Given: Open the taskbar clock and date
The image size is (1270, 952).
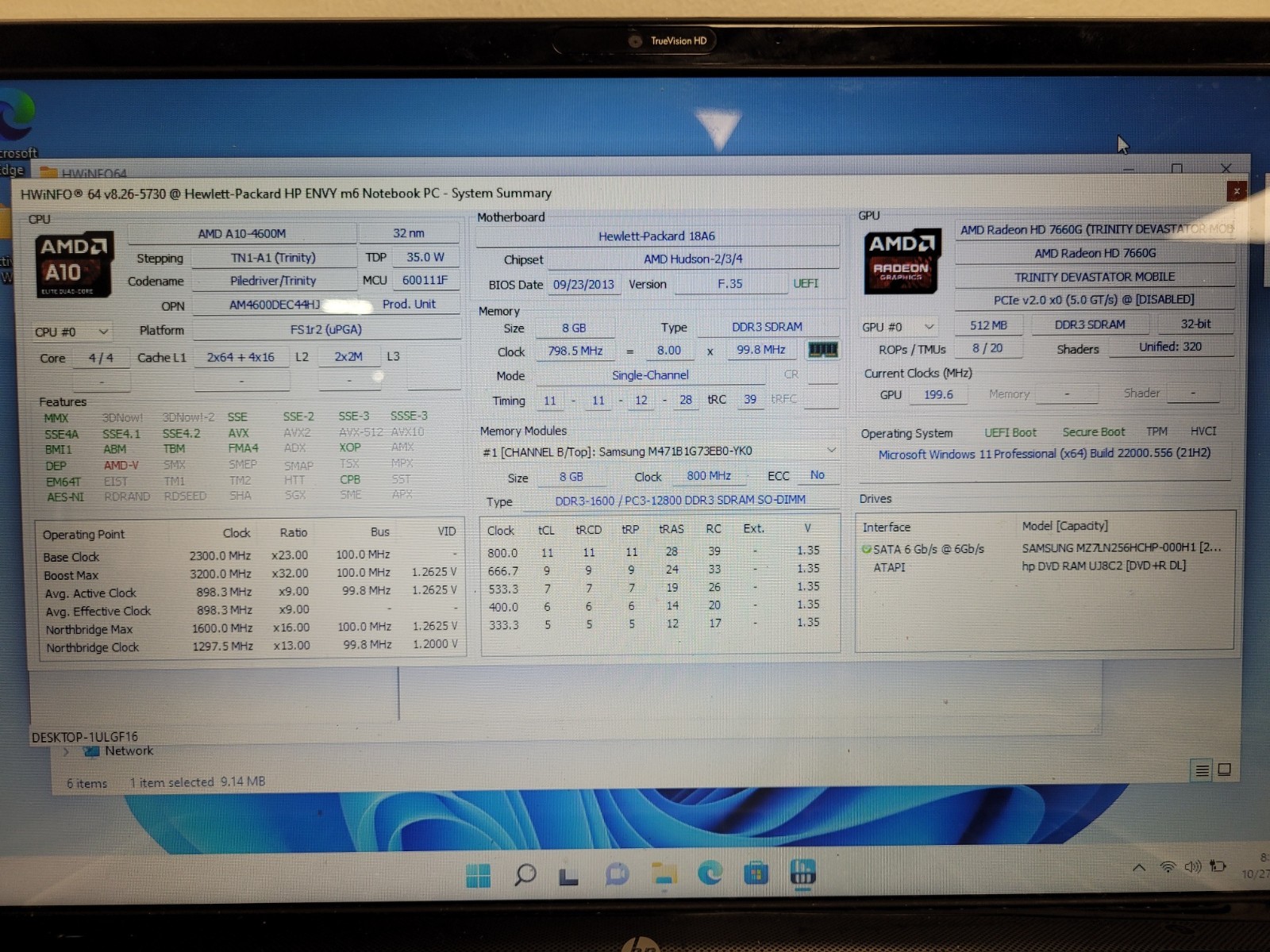Looking at the screenshot, I should [x=1257, y=866].
